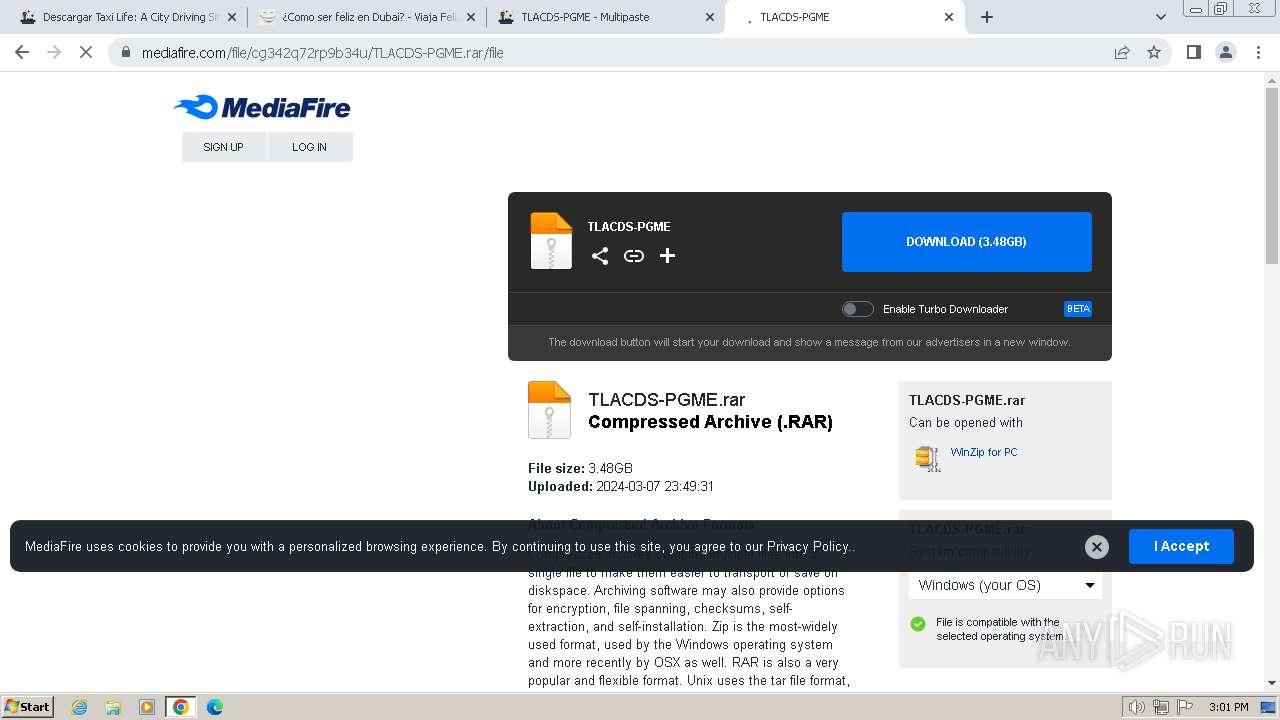
Task: Enable Turbo Downloader toggle
Action: point(857,309)
